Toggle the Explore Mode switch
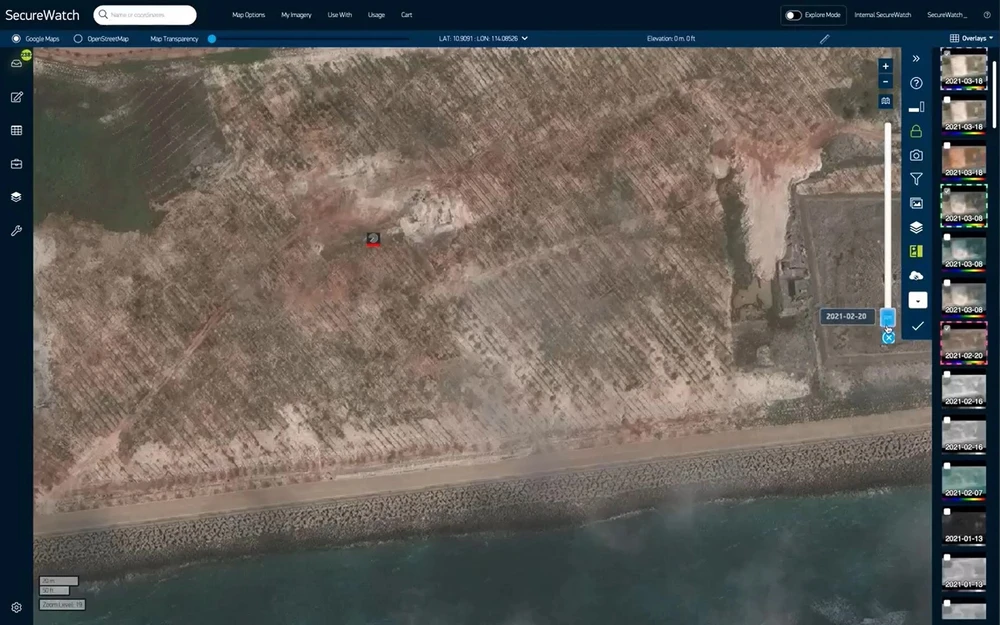Screen dimensions: 1000x625 tap(793, 15)
